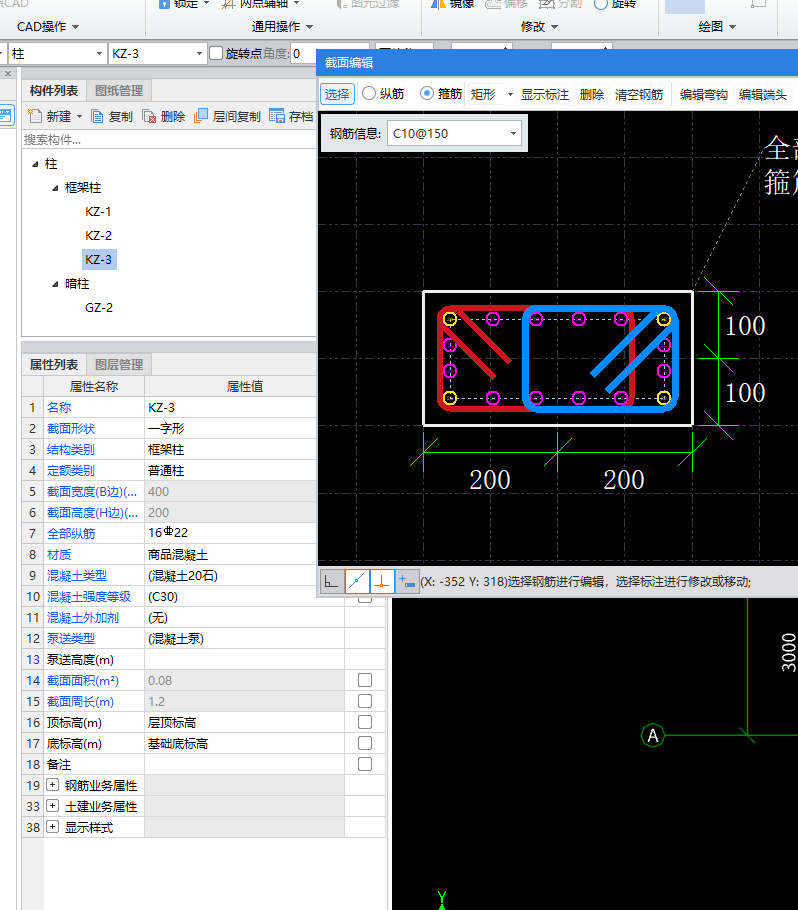Image resolution: width=798 pixels, height=910 pixels.
Task: Open the 修改 ribbon group menu
Action: pos(539,27)
